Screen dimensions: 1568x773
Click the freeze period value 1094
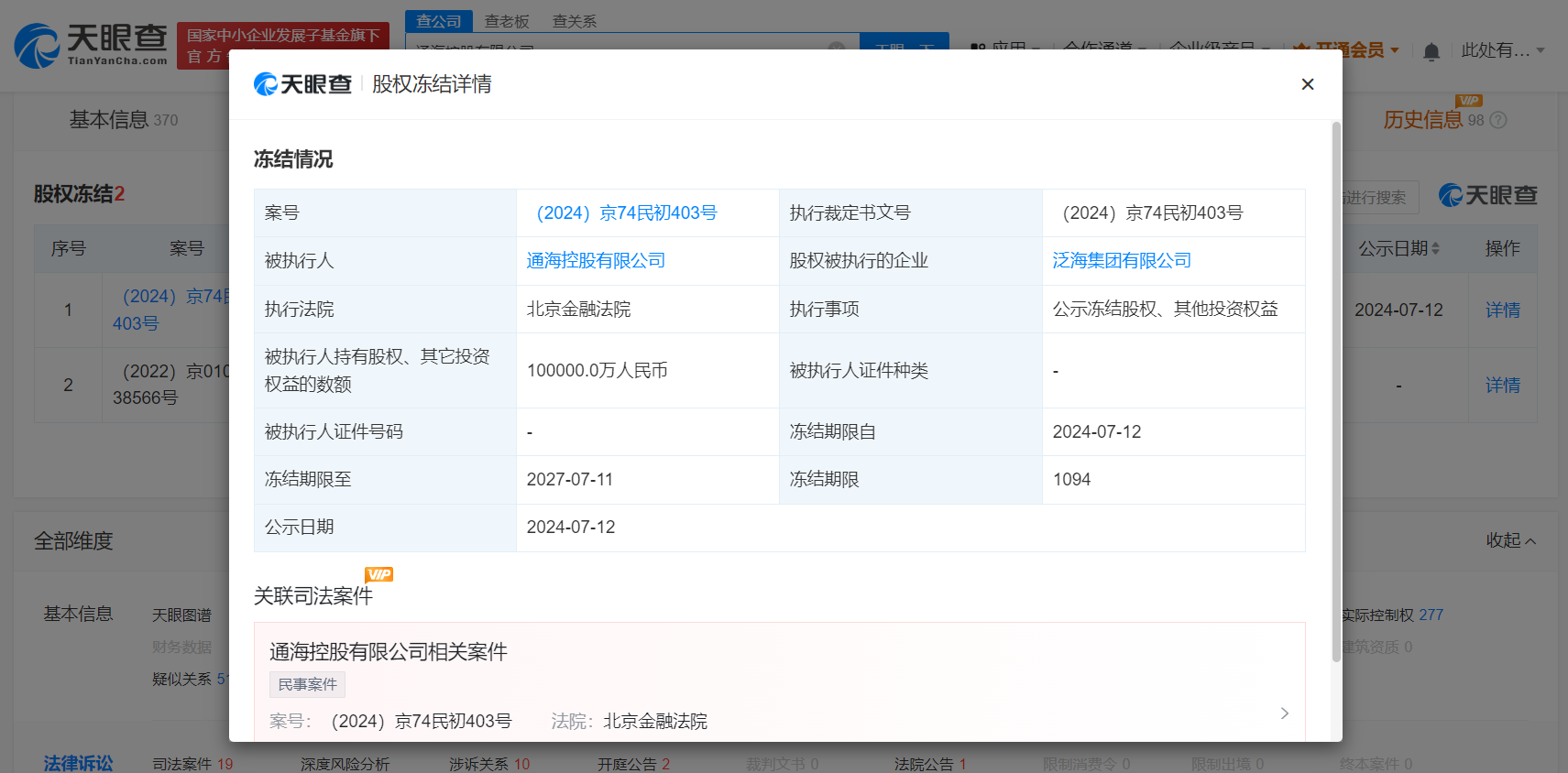[1071, 479]
